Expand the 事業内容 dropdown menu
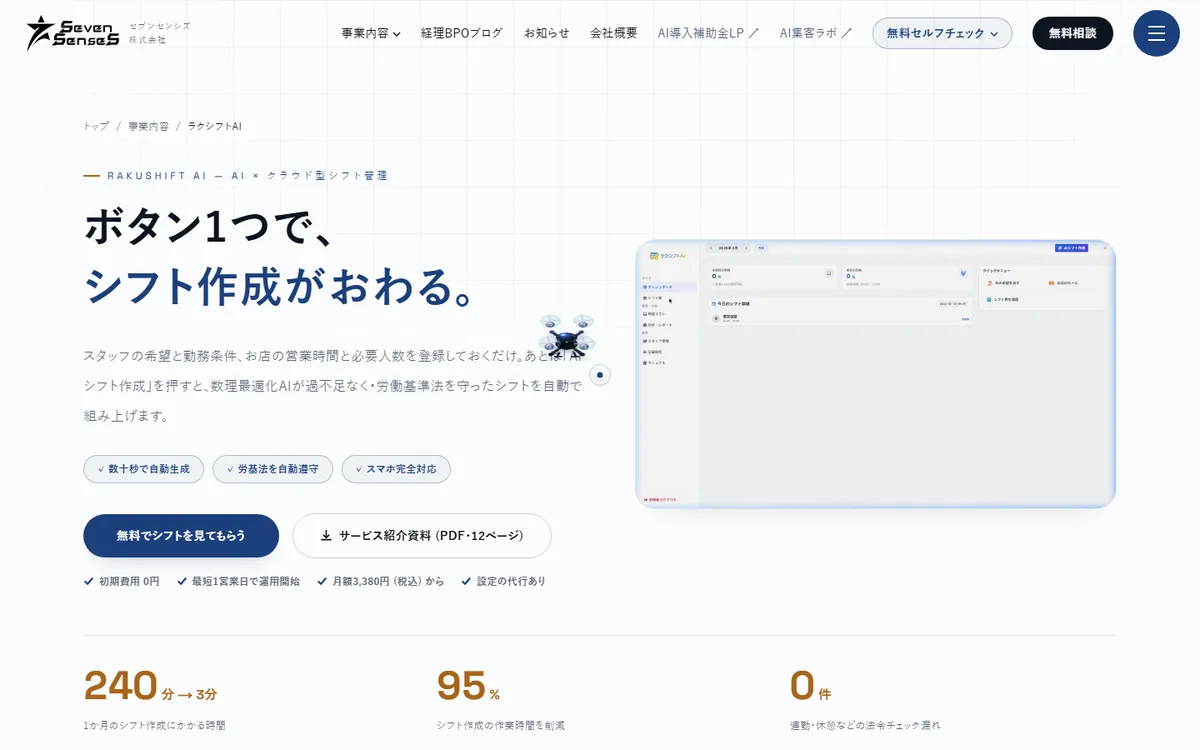This screenshot has height=750, width=1200. (371, 33)
